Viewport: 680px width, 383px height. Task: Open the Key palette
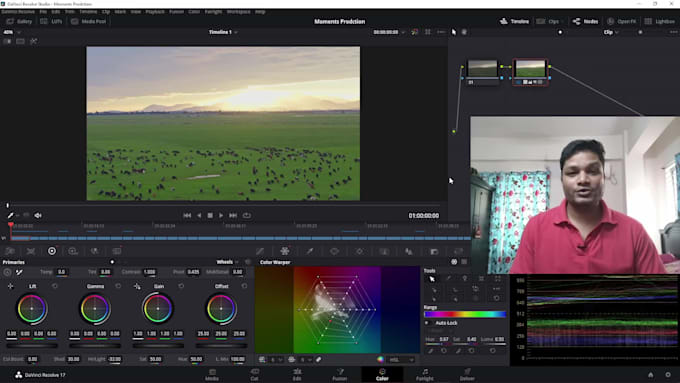[x=434, y=251]
